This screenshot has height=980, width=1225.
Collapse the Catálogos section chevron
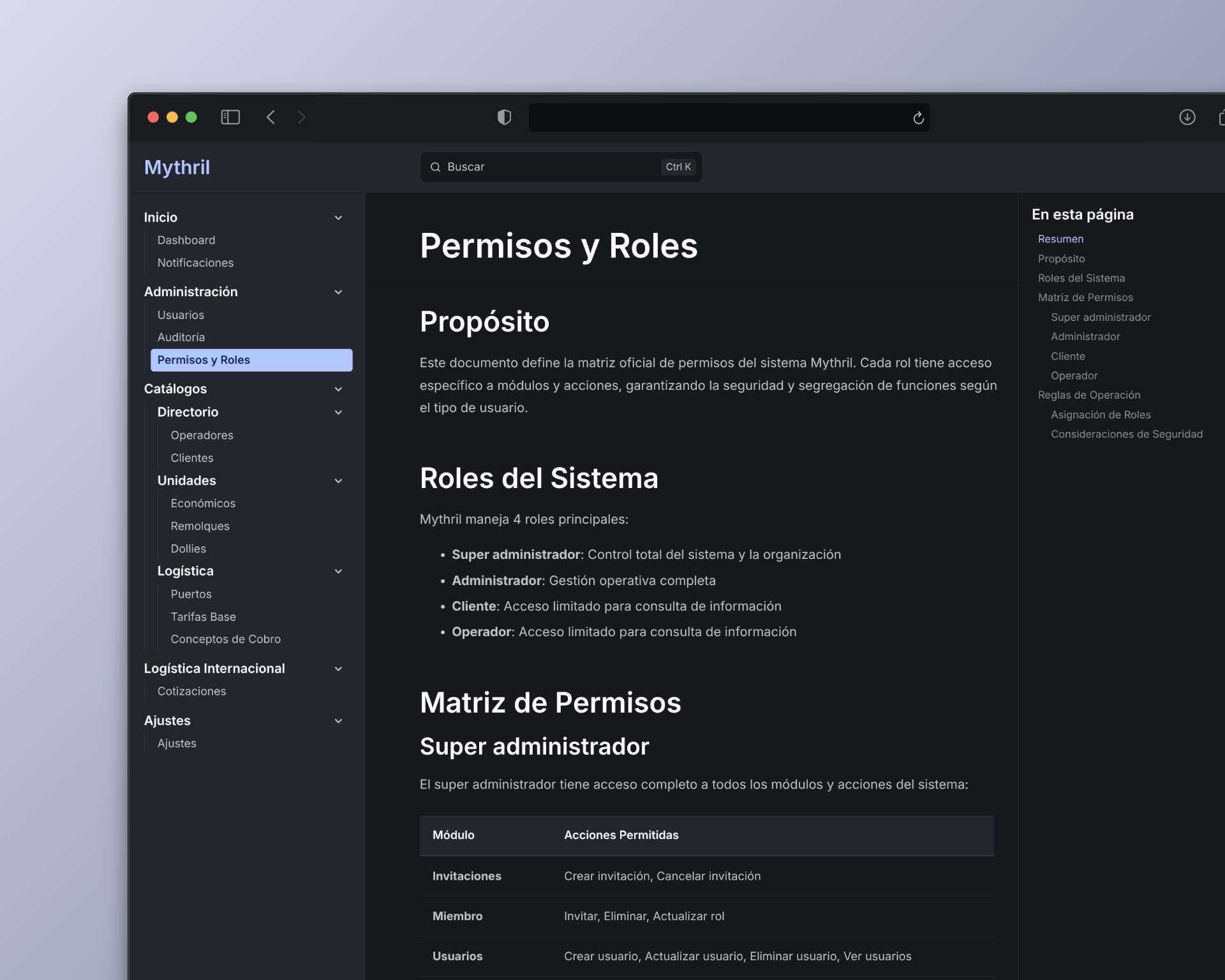click(x=339, y=389)
